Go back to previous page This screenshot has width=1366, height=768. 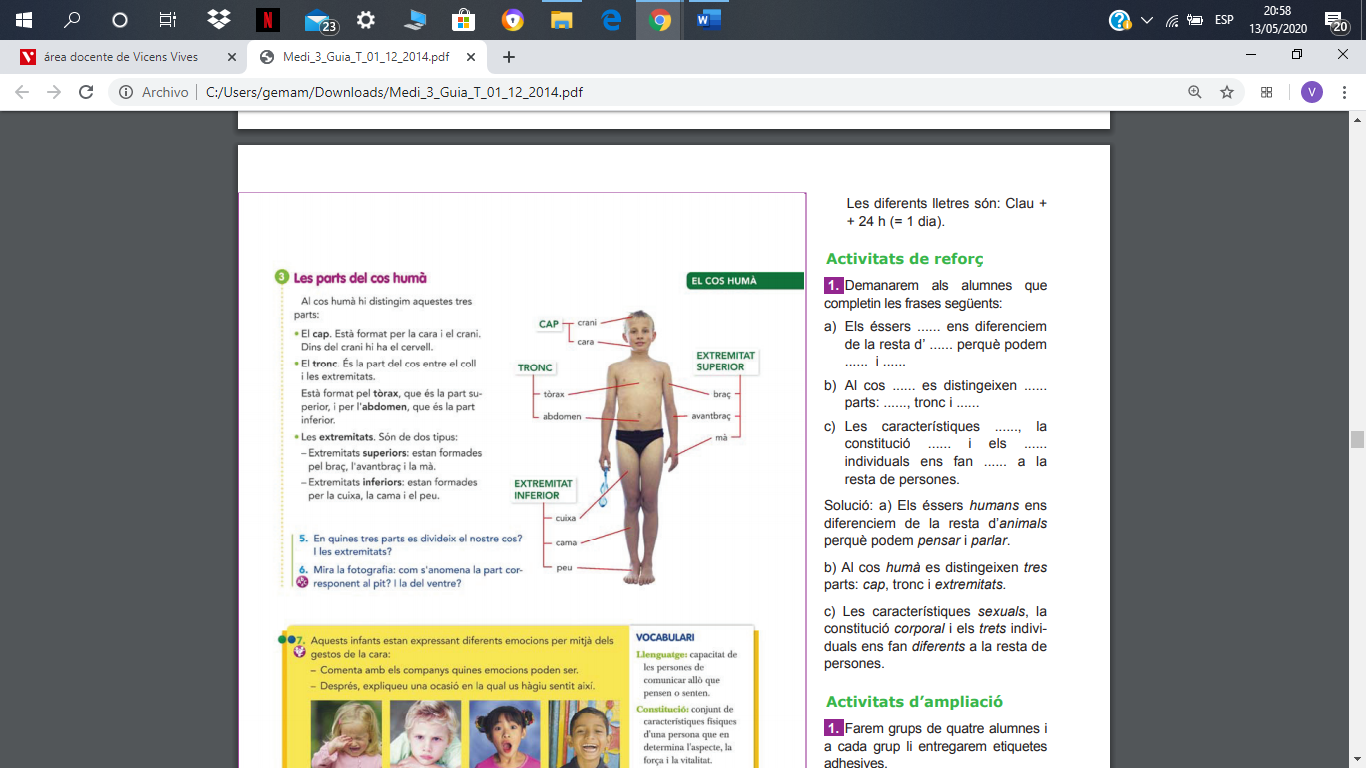pyautogui.click(x=23, y=92)
